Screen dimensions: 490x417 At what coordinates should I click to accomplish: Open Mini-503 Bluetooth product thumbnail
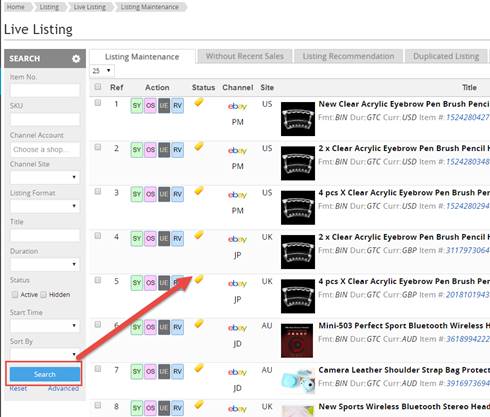click(x=297, y=341)
